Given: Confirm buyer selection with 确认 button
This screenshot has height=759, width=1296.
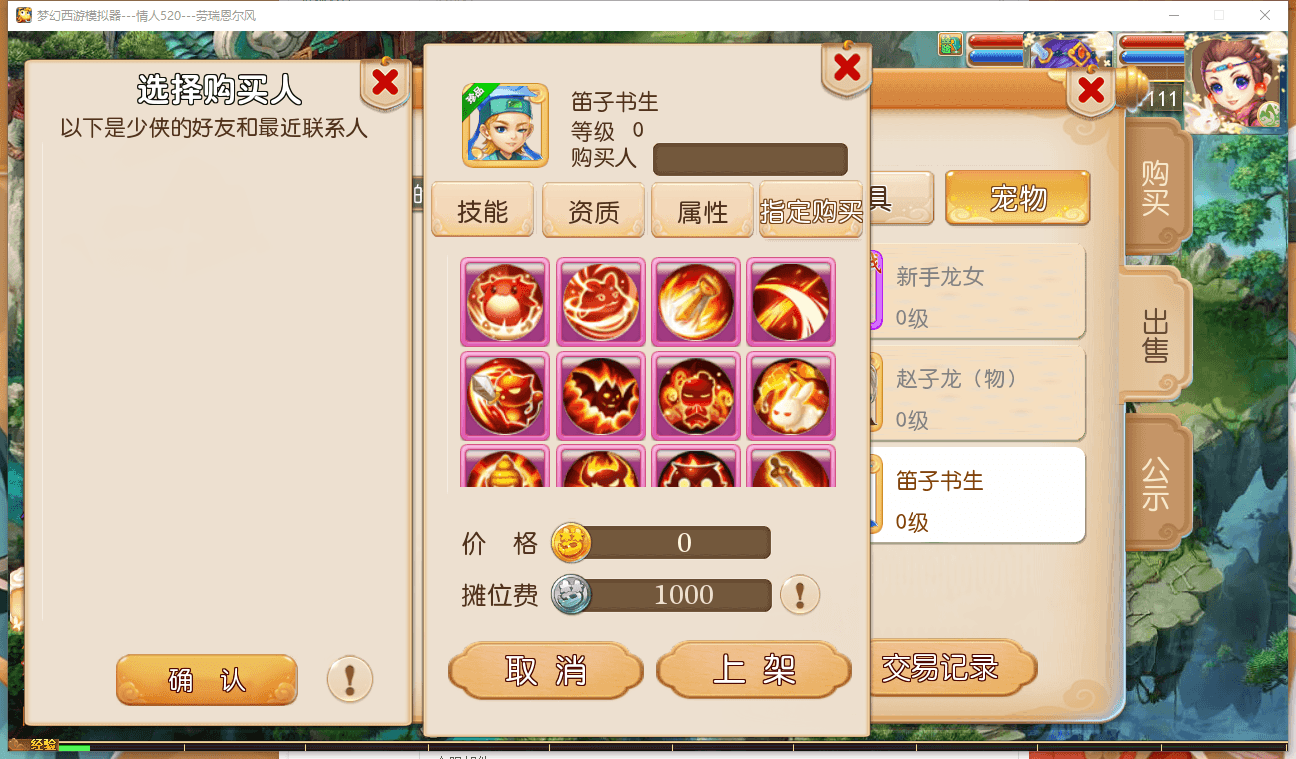Looking at the screenshot, I should tap(207, 680).
